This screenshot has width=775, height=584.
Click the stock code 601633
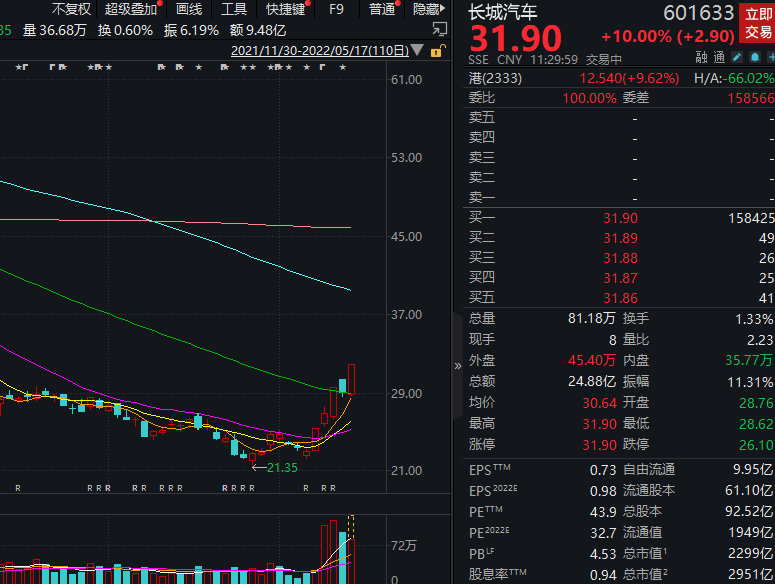[698, 13]
